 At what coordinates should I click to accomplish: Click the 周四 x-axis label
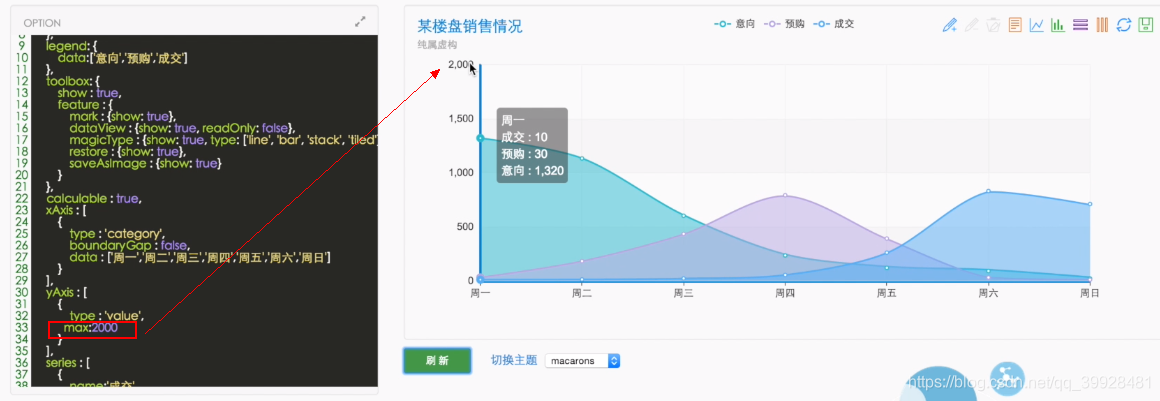784,294
